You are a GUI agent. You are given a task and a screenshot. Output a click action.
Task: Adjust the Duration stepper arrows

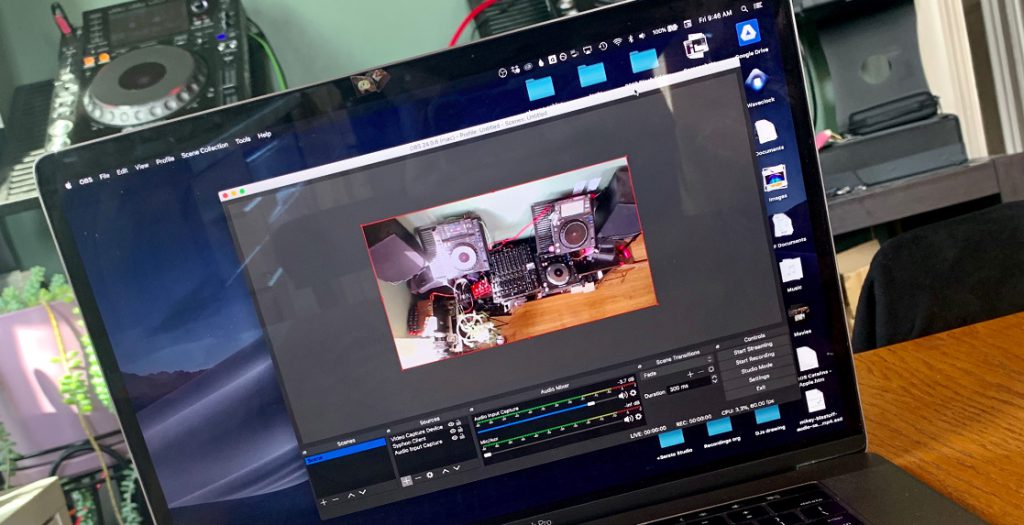pyautogui.click(x=714, y=379)
